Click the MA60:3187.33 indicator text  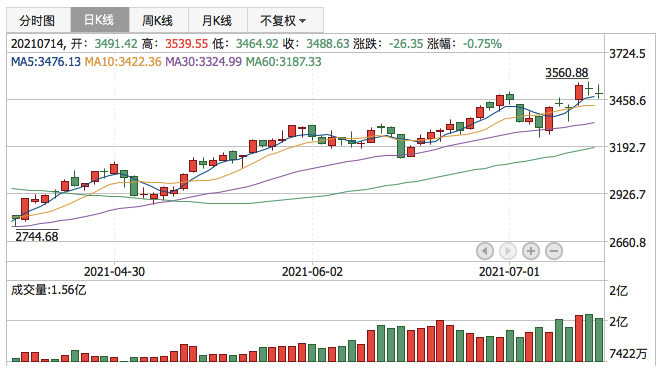(x=283, y=62)
